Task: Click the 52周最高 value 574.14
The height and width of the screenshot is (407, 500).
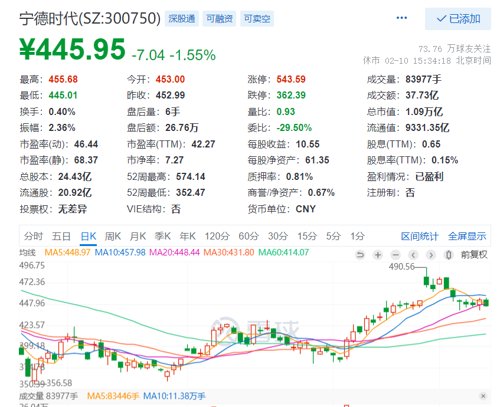Action: coord(190,176)
